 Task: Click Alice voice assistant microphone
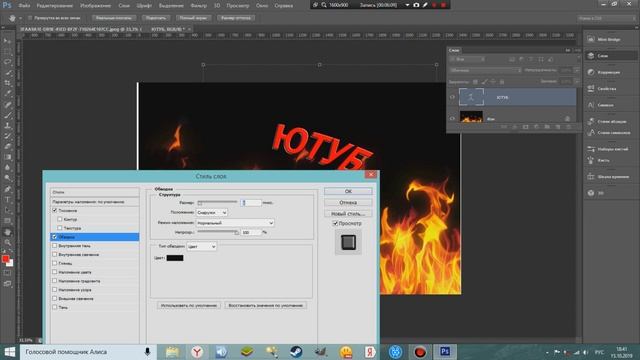click(147, 352)
